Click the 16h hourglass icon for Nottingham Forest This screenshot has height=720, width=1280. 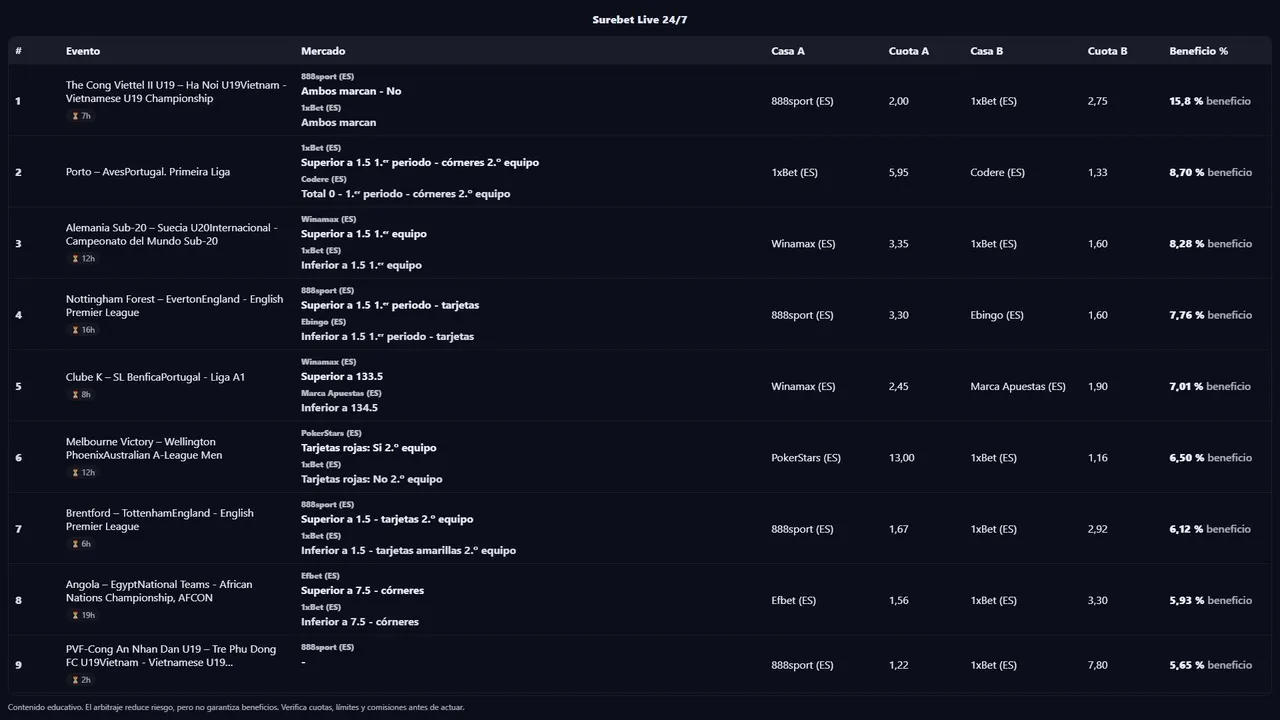point(75,330)
